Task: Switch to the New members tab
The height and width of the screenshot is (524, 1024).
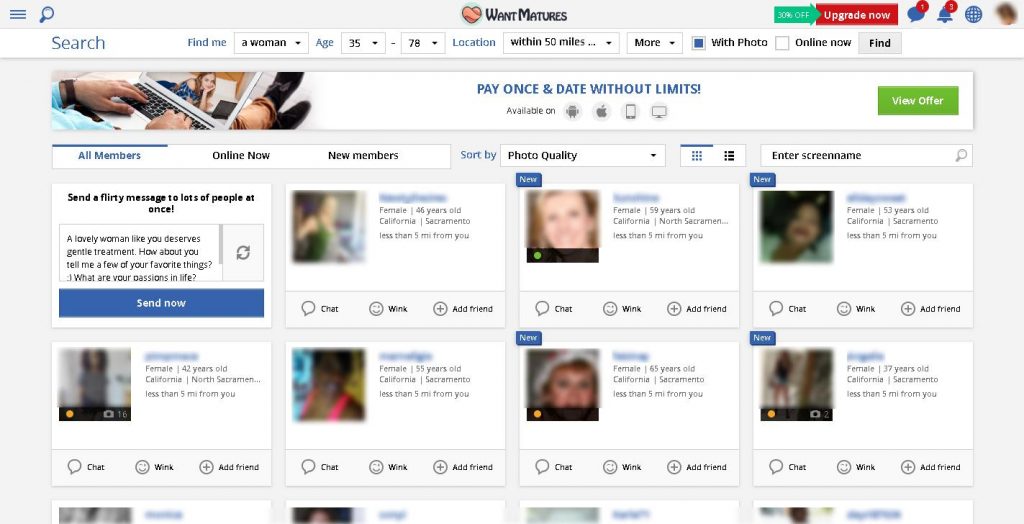Action: click(x=363, y=156)
